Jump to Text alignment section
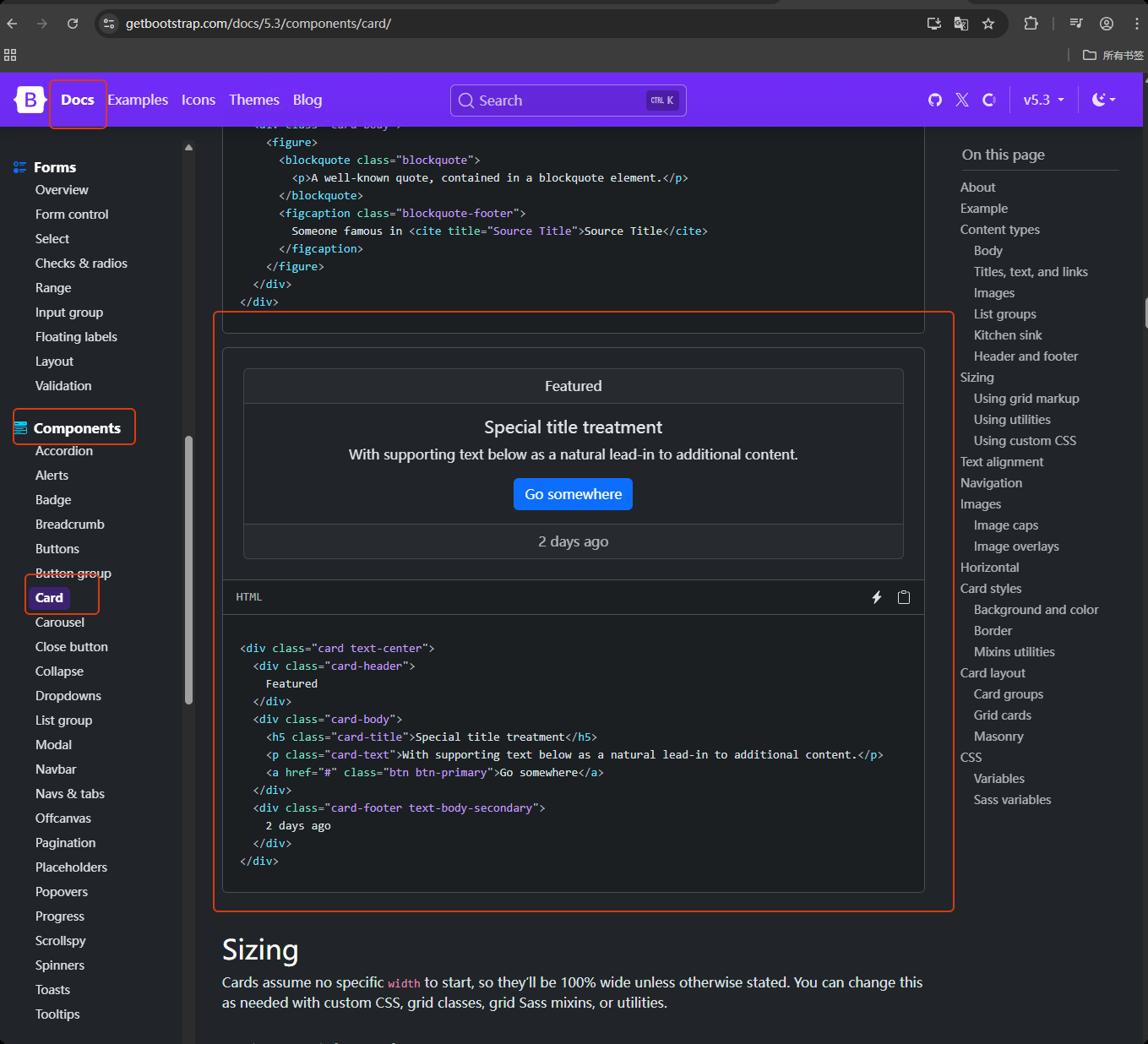This screenshot has width=1148, height=1044. pyautogui.click(x=1002, y=462)
